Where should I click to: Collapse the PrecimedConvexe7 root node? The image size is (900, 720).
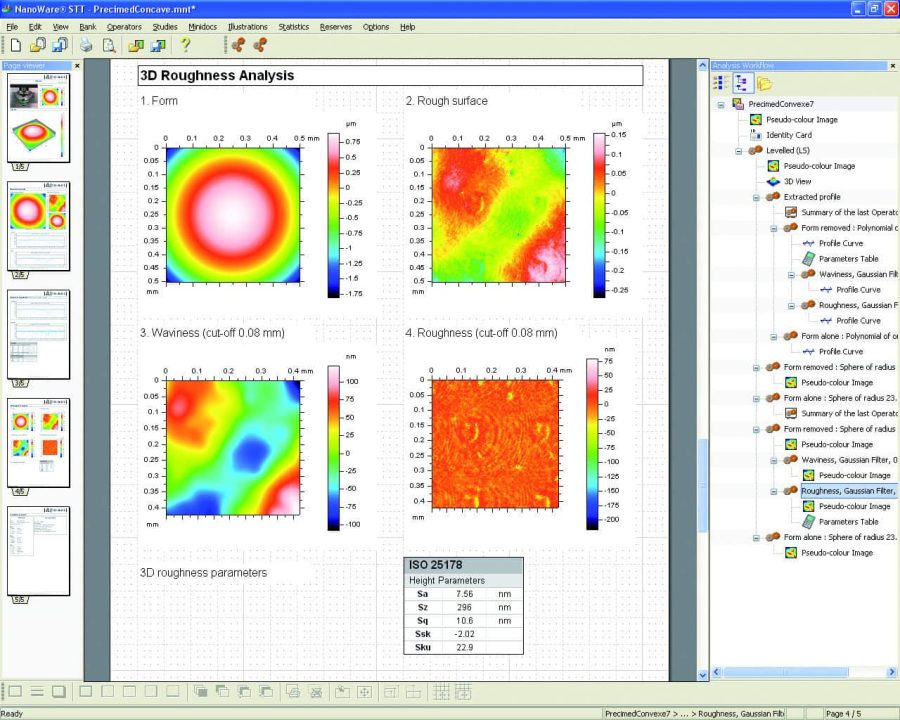[x=720, y=104]
